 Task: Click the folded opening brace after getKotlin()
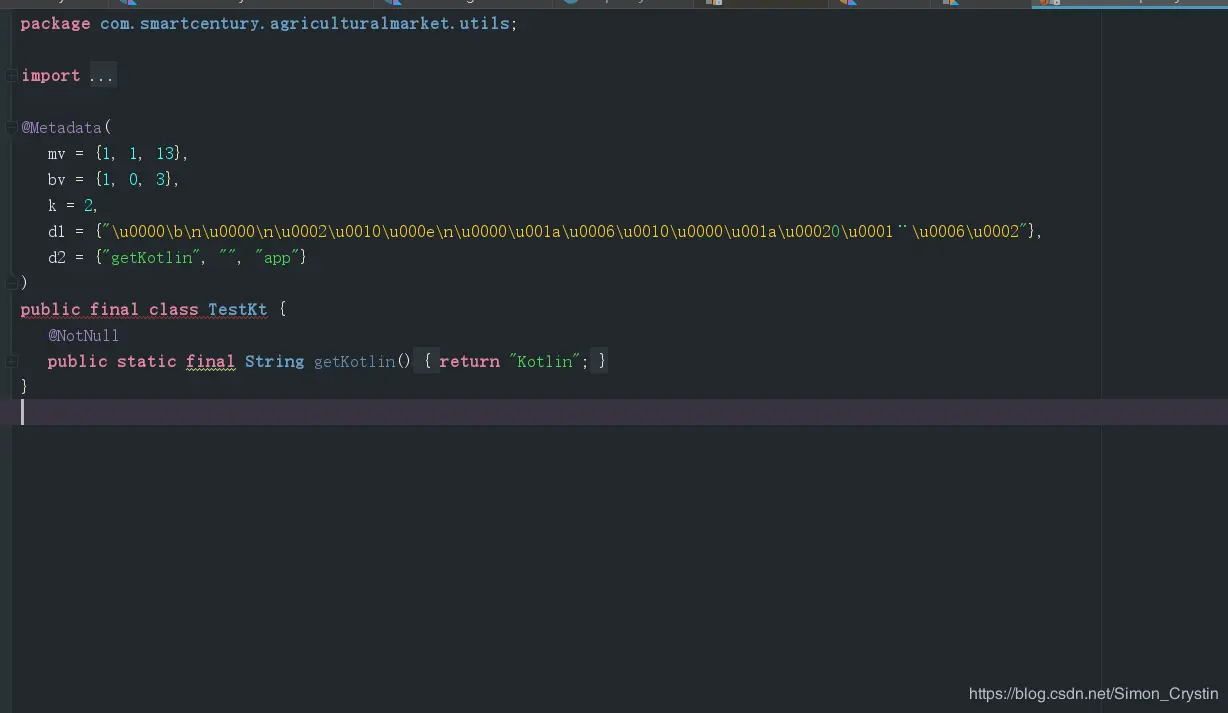pos(427,361)
